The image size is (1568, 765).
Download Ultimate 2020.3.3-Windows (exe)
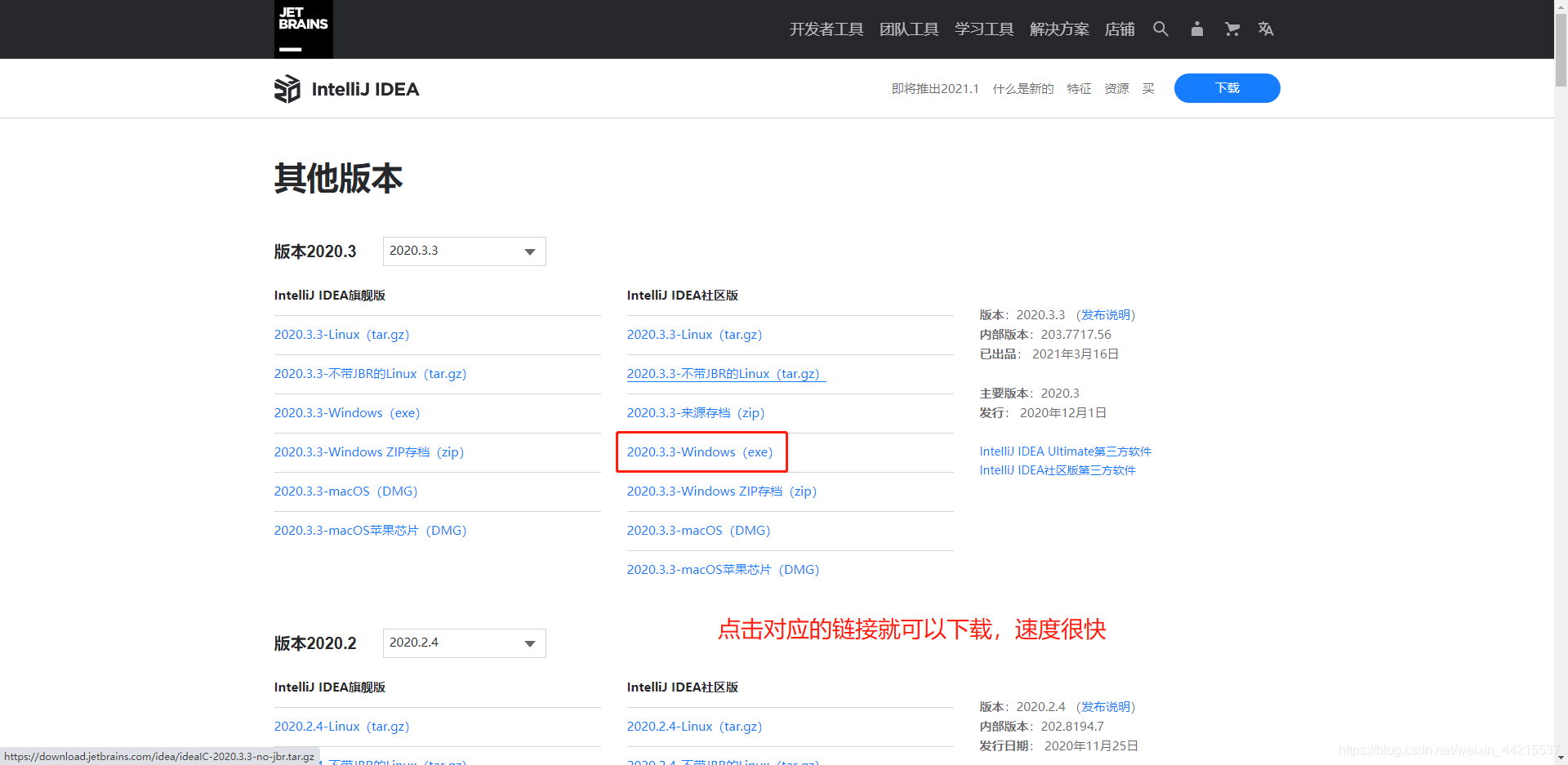tap(347, 413)
